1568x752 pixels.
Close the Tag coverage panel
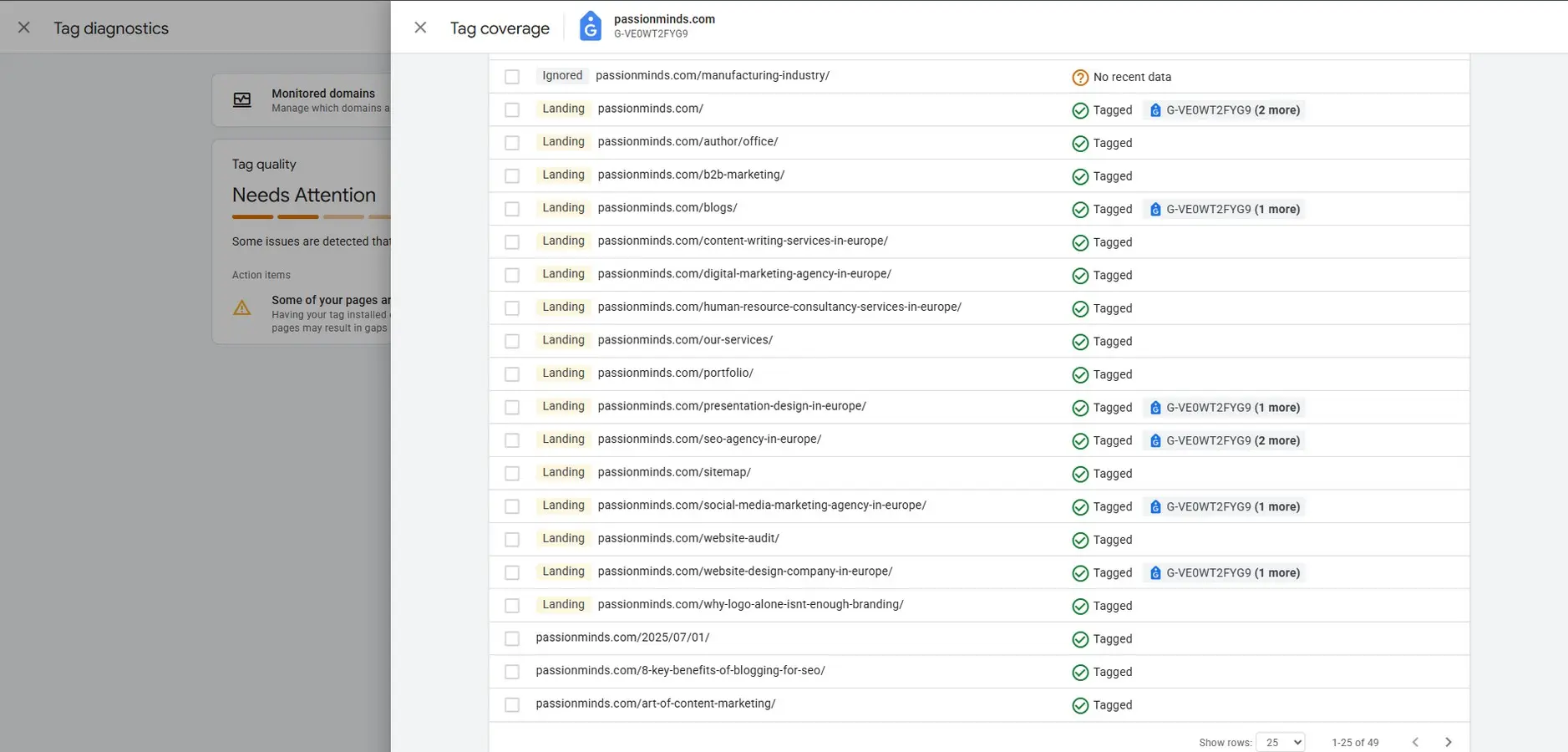420,28
